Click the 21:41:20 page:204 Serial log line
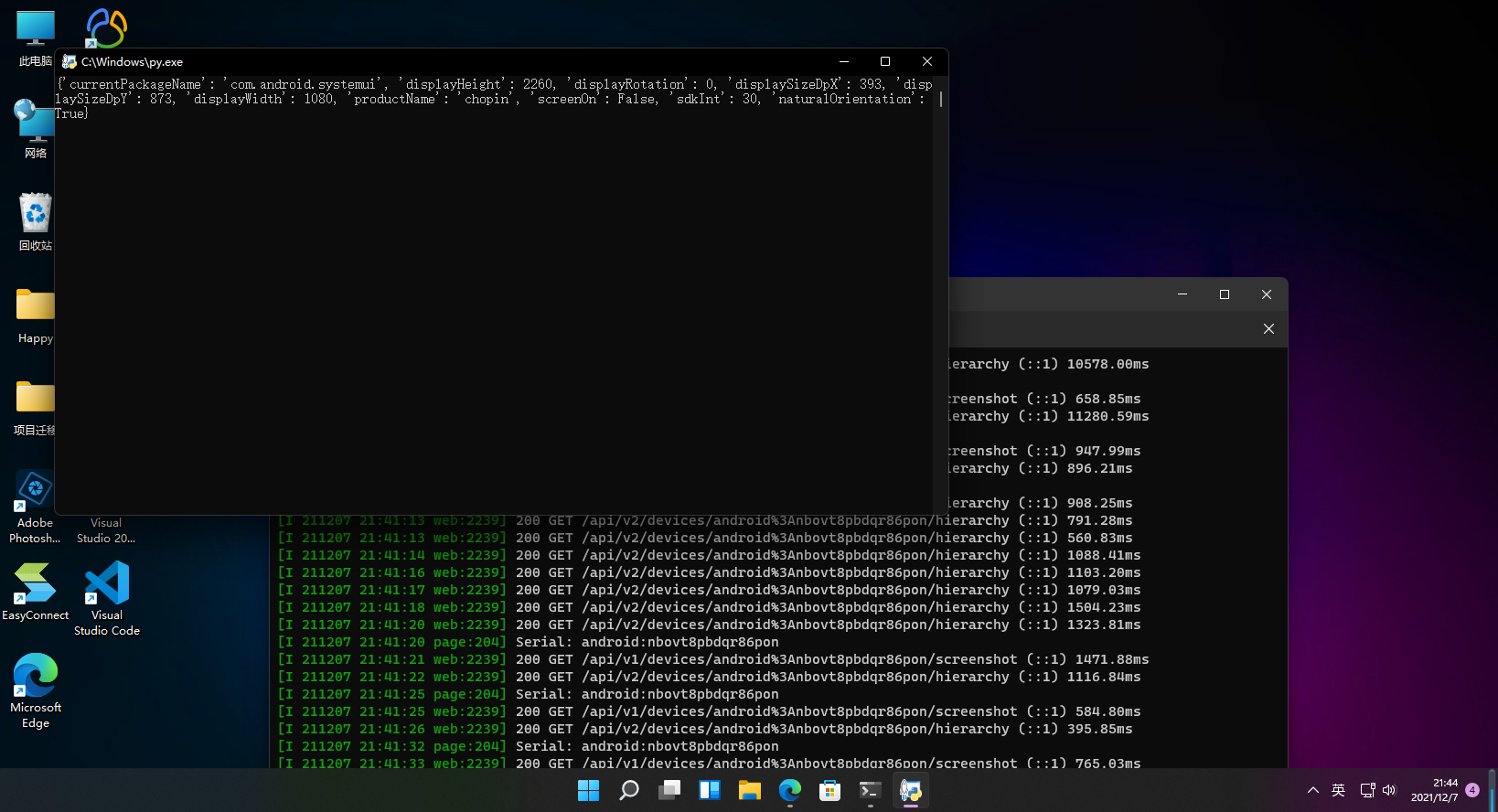This screenshot has width=1498, height=812. click(x=529, y=642)
